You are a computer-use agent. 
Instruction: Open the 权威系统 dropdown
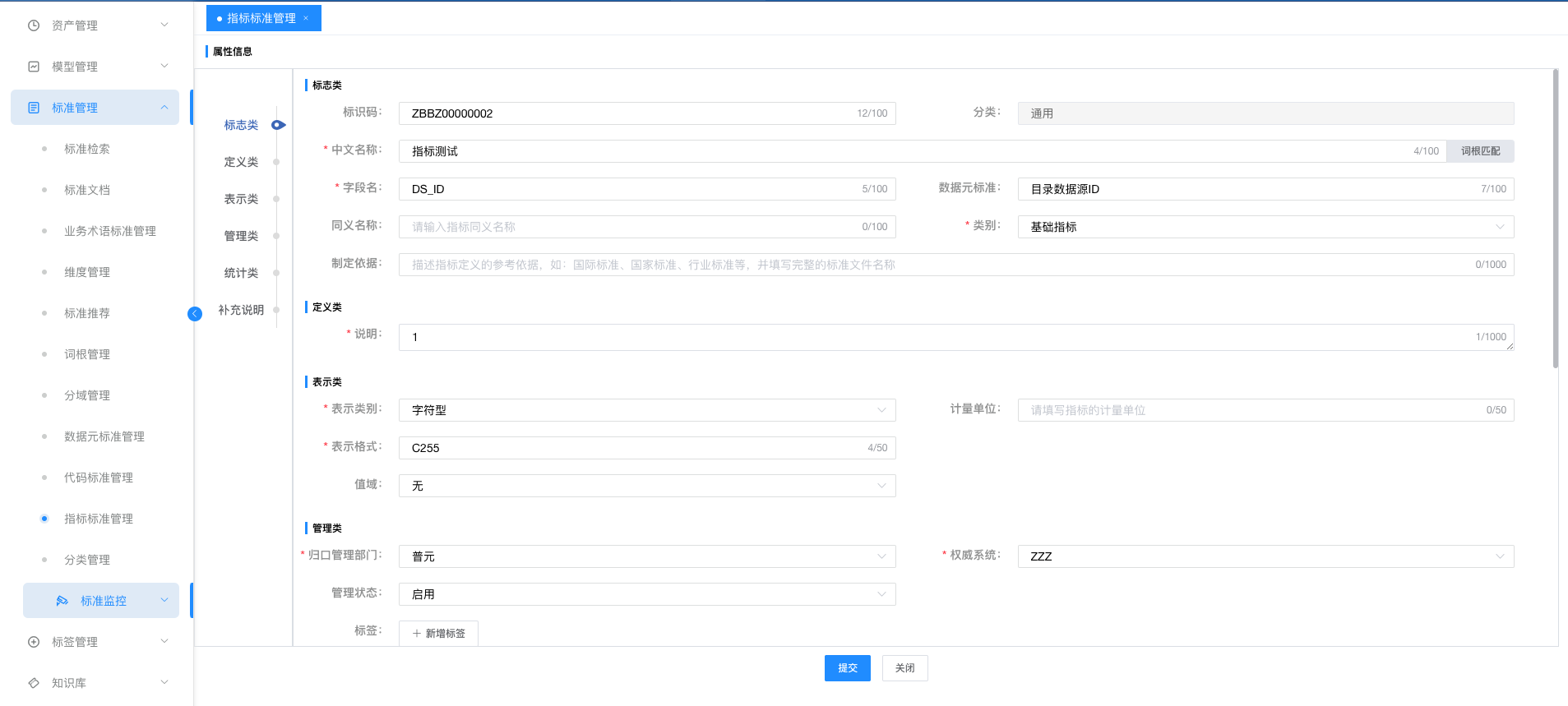point(1265,556)
